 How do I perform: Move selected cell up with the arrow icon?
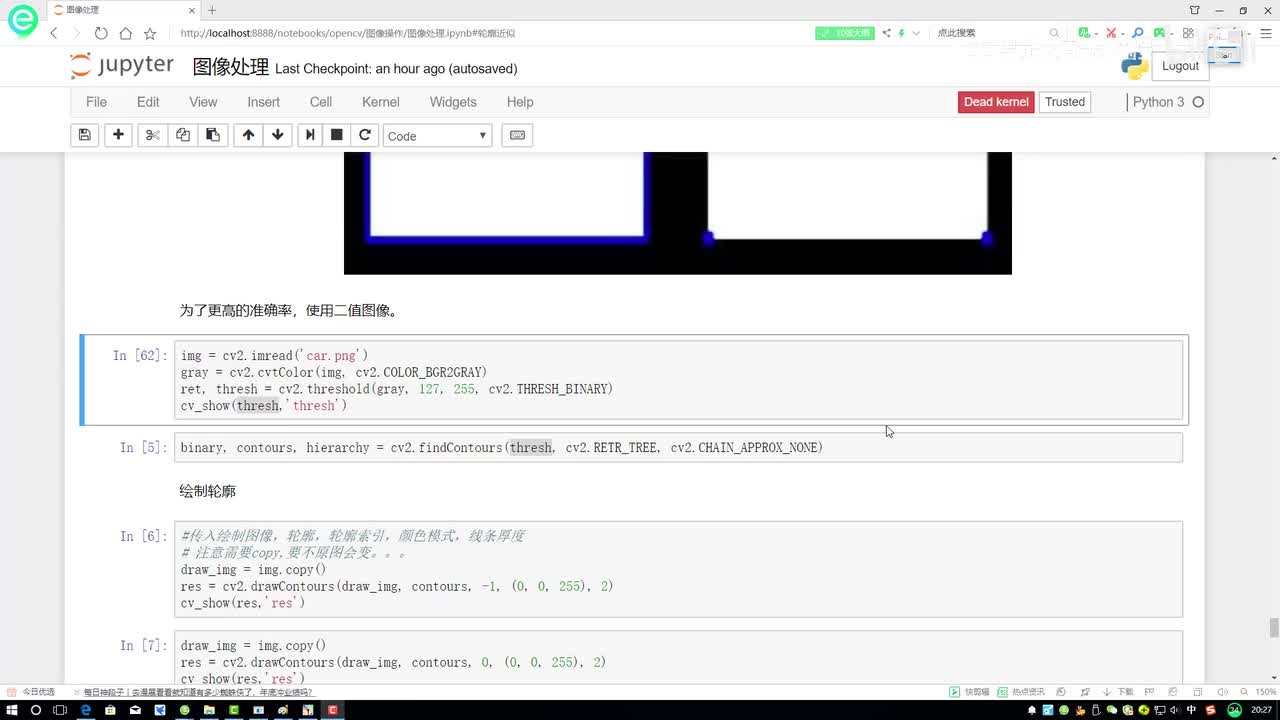coord(248,135)
